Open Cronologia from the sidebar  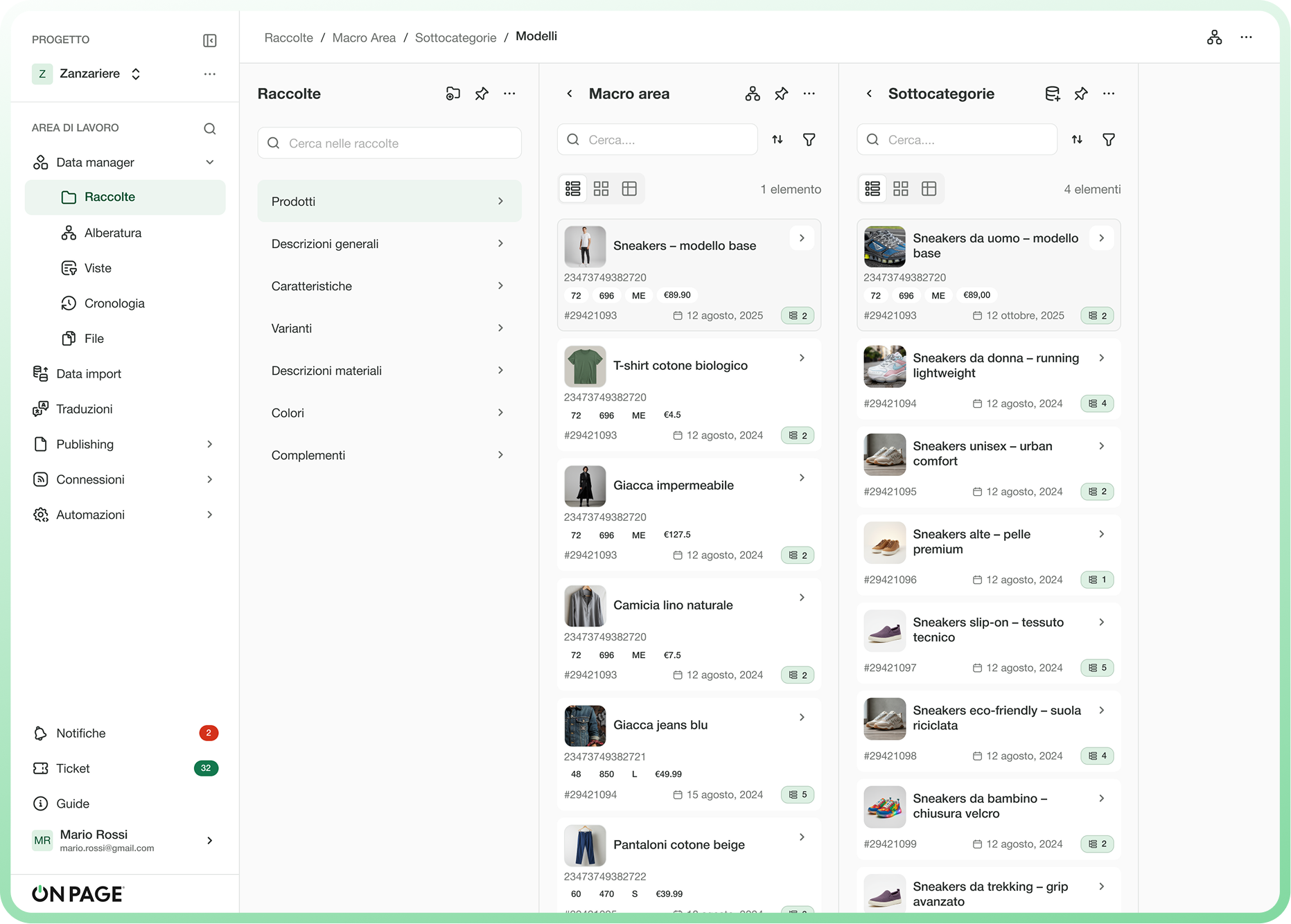click(114, 303)
